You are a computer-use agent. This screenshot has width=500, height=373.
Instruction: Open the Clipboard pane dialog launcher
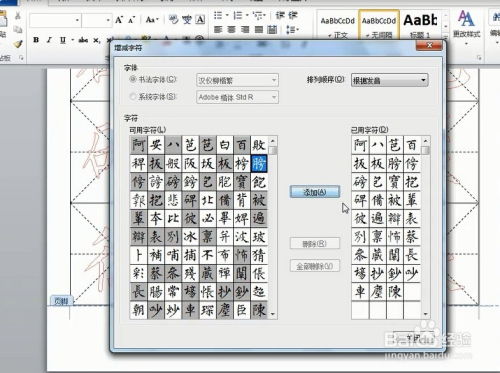pos(21,58)
